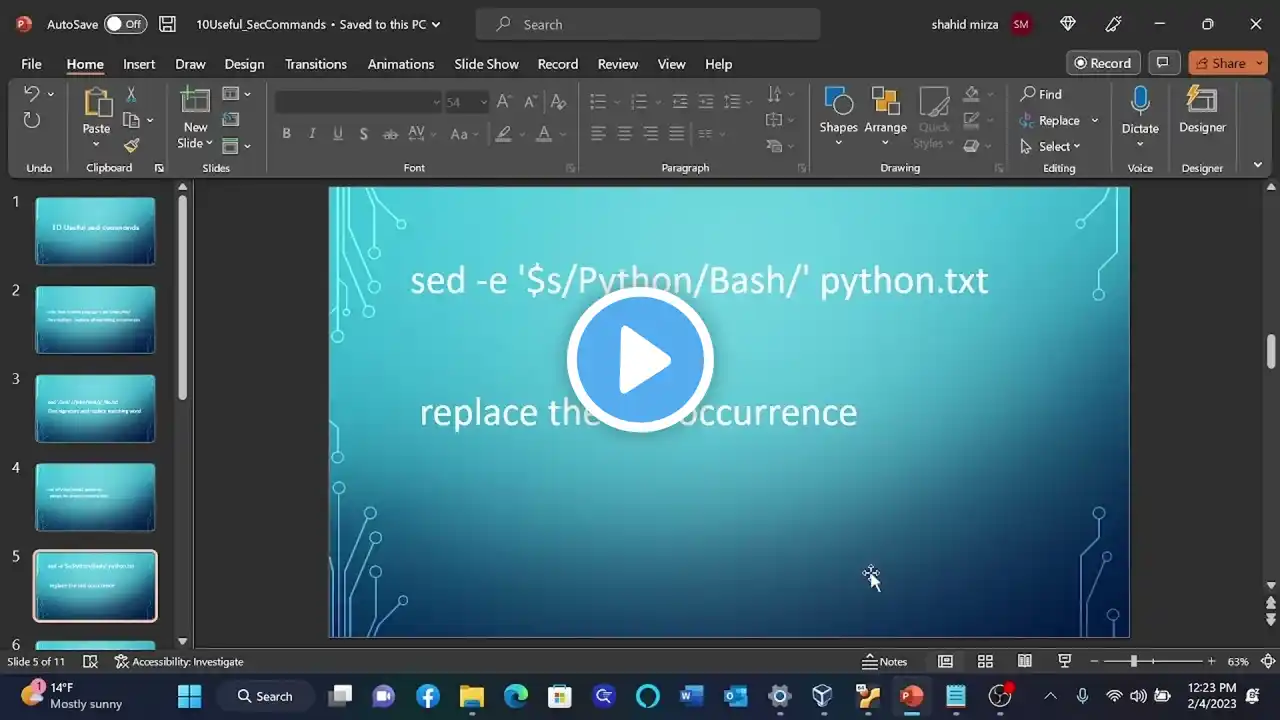Toggle Bold formatting button
Image resolution: width=1280 pixels, height=720 pixels.
click(286, 133)
